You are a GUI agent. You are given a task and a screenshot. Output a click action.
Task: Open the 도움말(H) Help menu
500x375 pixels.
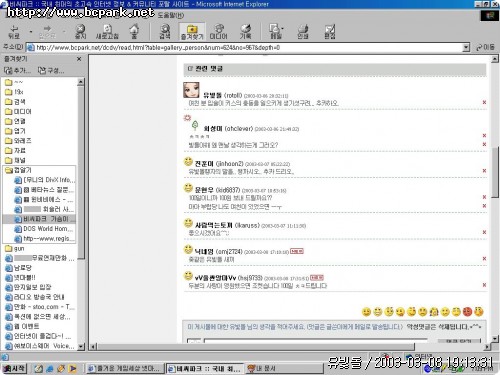pos(171,15)
